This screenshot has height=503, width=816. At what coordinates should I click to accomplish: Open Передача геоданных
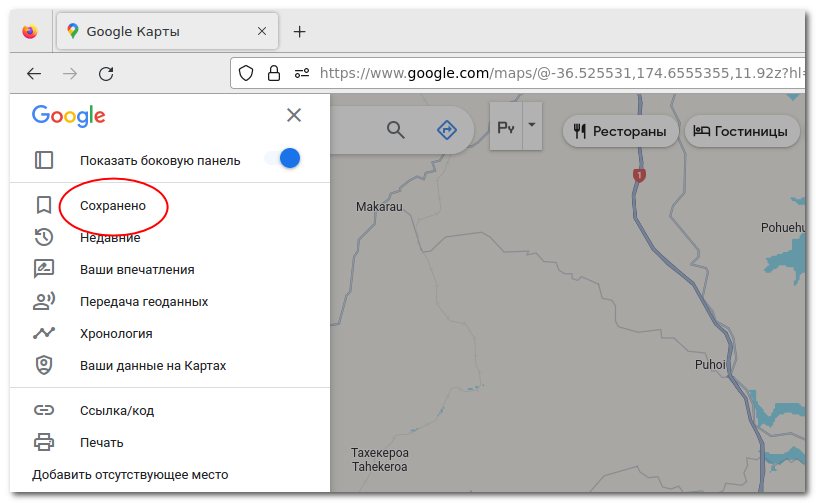(x=144, y=302)
